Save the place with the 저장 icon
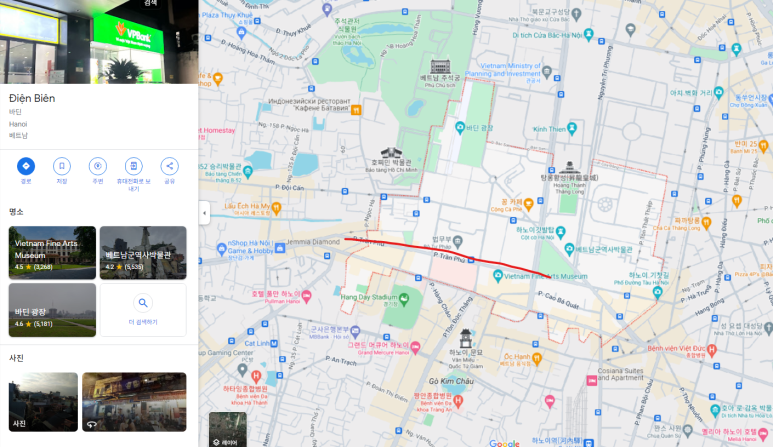This screenshot has height=447, width=773. tap(62, 166)
